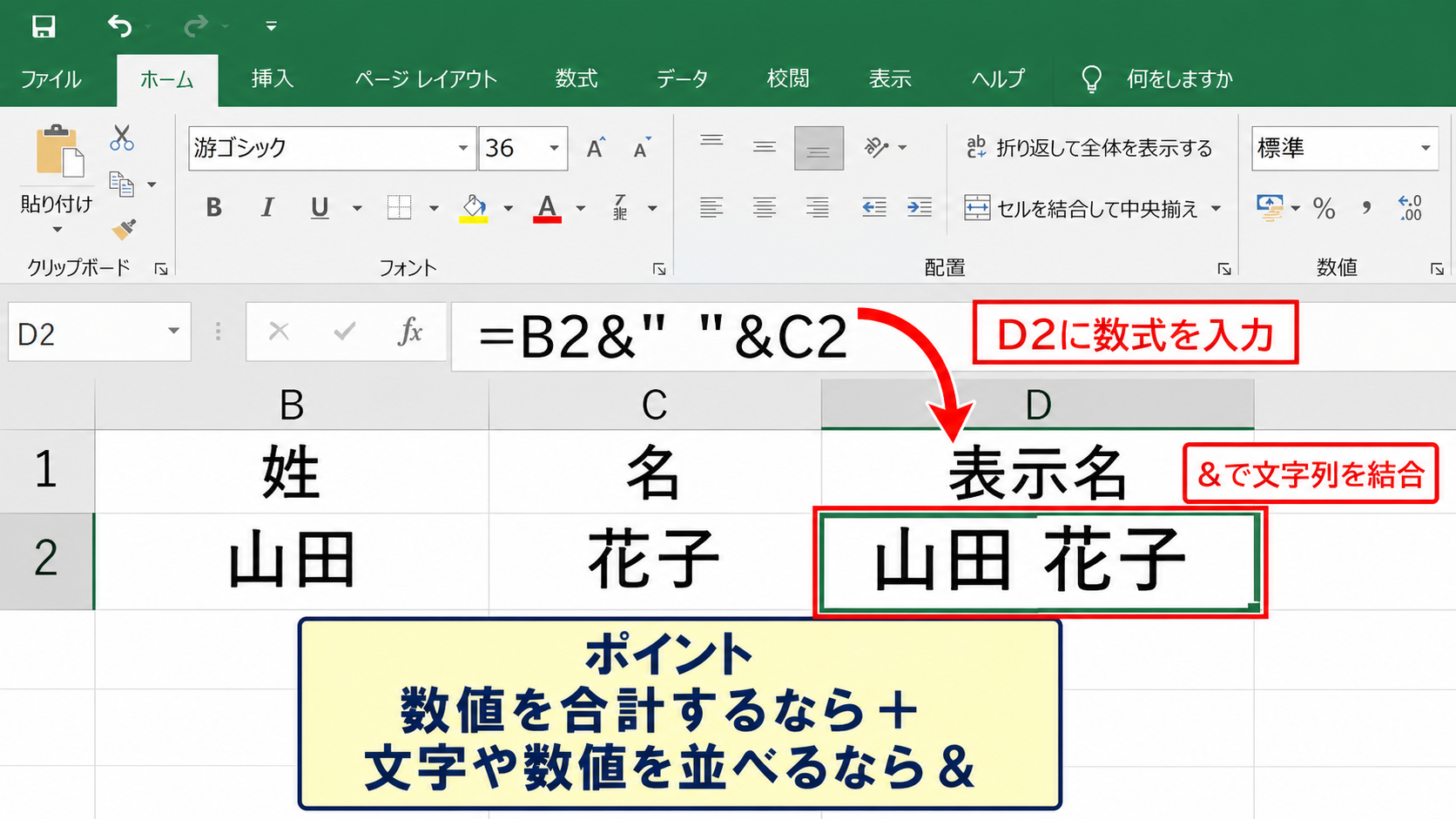Open the font size 36 dropdown
This screenshot has height=819, width=1456.
pos(554,148)
